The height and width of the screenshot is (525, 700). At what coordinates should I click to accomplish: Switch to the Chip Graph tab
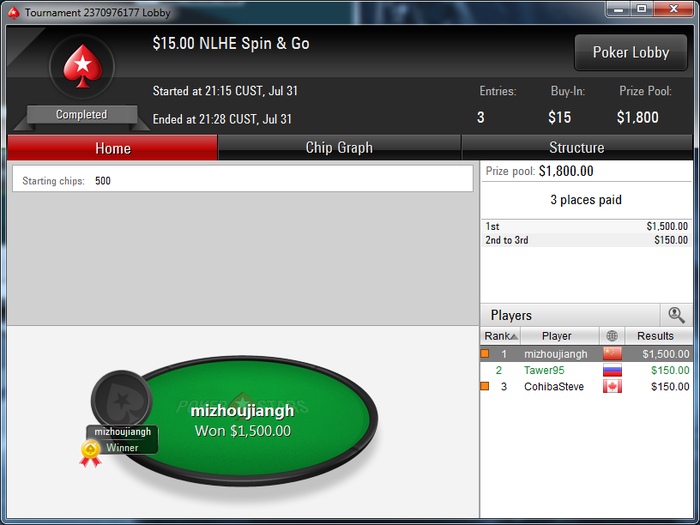point(339,148)
